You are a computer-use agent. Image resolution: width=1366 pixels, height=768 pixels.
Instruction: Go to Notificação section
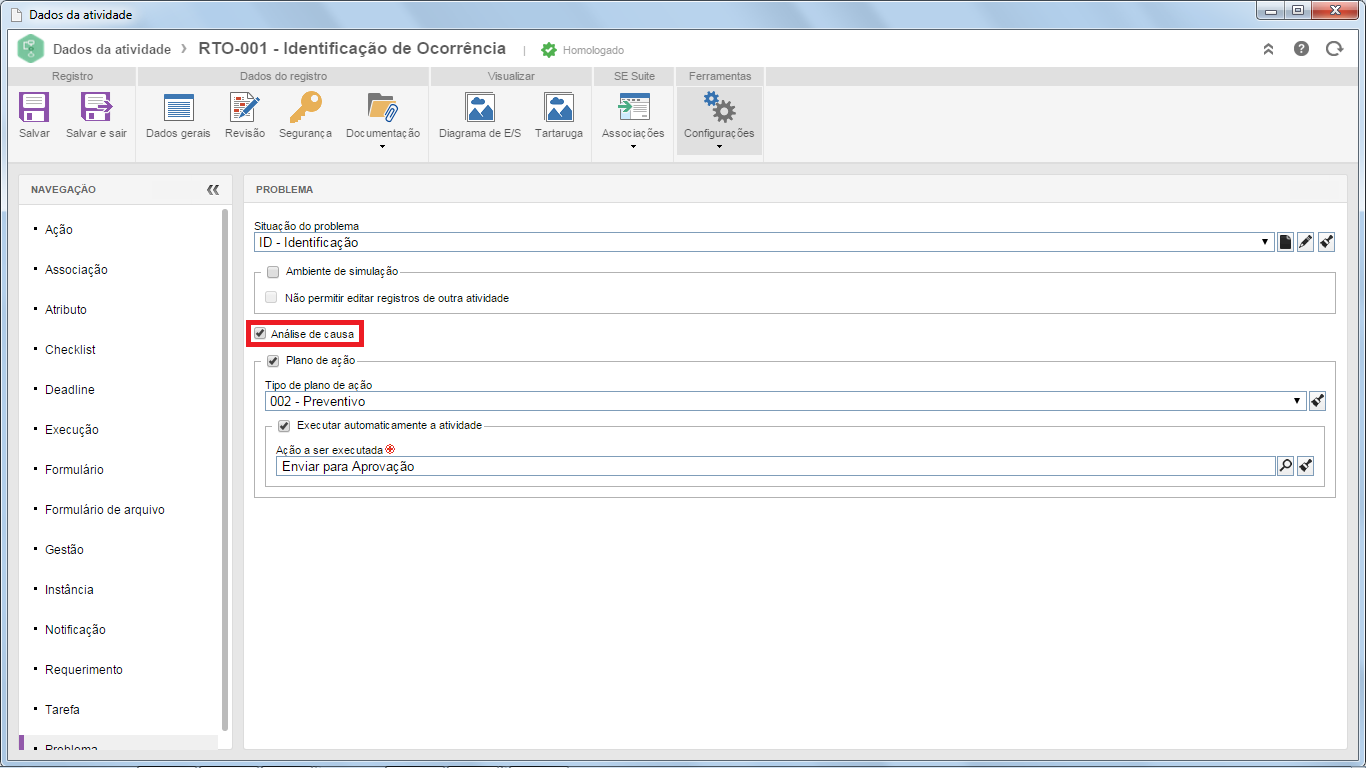75,630
